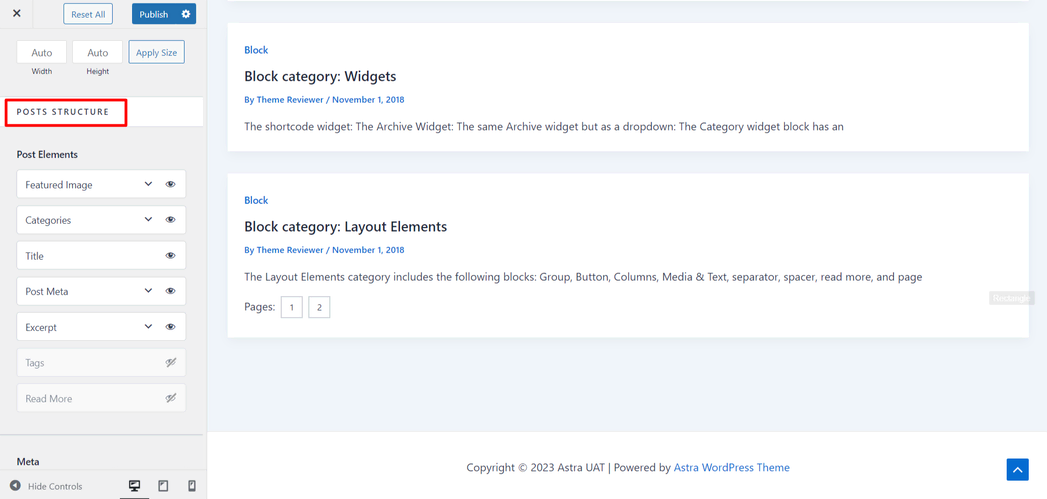1047x499 pixels.
Task: Toggle visibility of Categories element
Action: [x=171, y=220]
